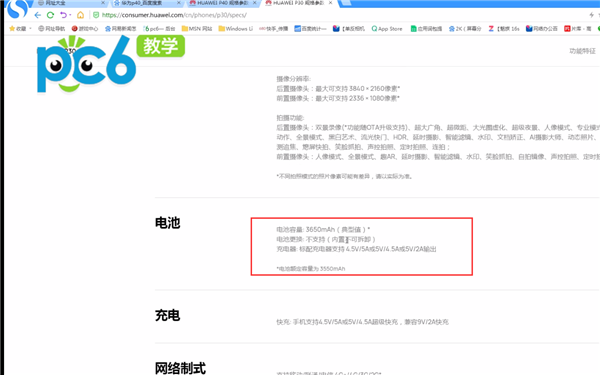Click the 电池 section heading
This screenshot has width=600, height=375.
coord(167,223)
